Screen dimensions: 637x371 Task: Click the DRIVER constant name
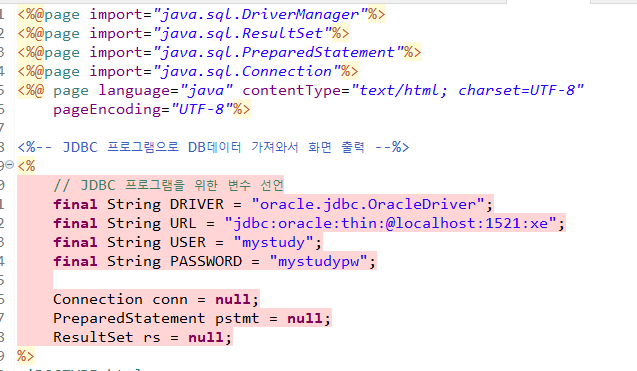tap(197, 204)
